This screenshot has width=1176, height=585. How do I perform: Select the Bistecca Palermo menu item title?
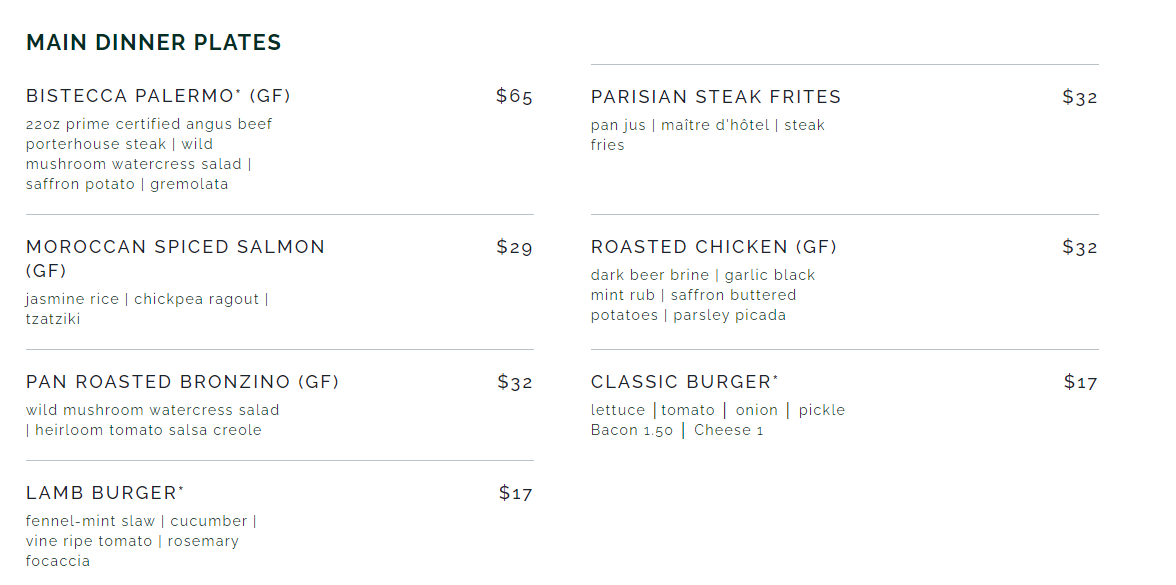coord(158,96)
